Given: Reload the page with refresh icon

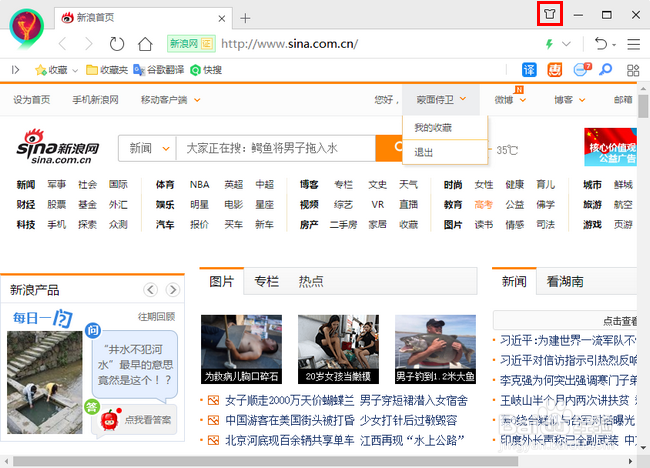Looking at the screenshot, I should click(x=116, y=44).
